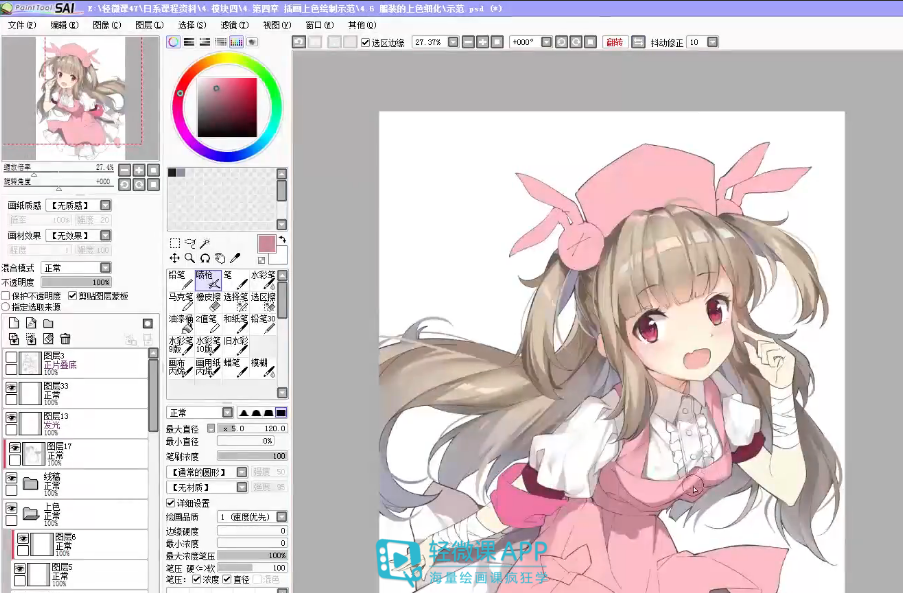Open brush texture 无材质 dropdown

tap(242, 487)
